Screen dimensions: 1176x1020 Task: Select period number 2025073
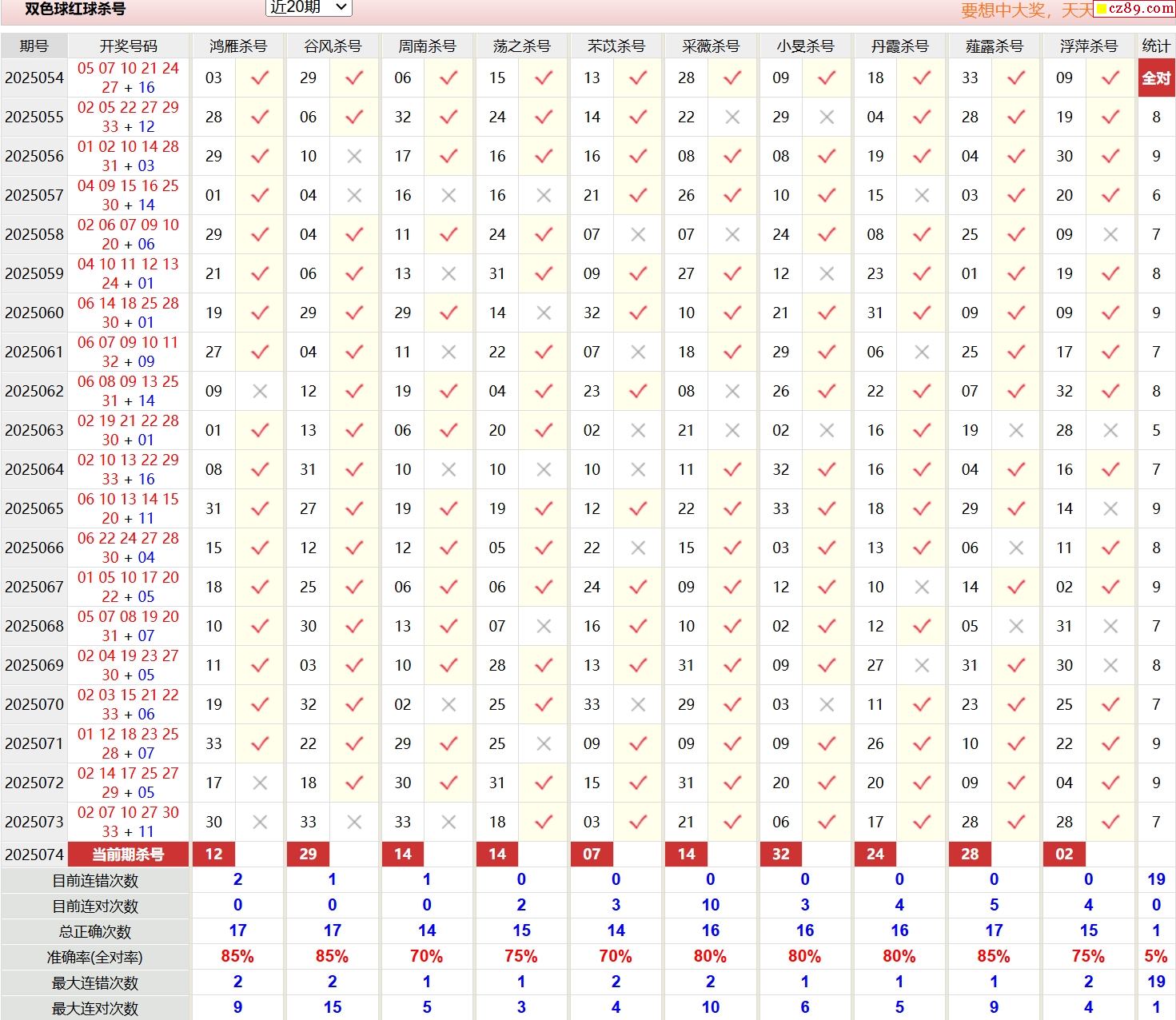[x=34, y=823]
